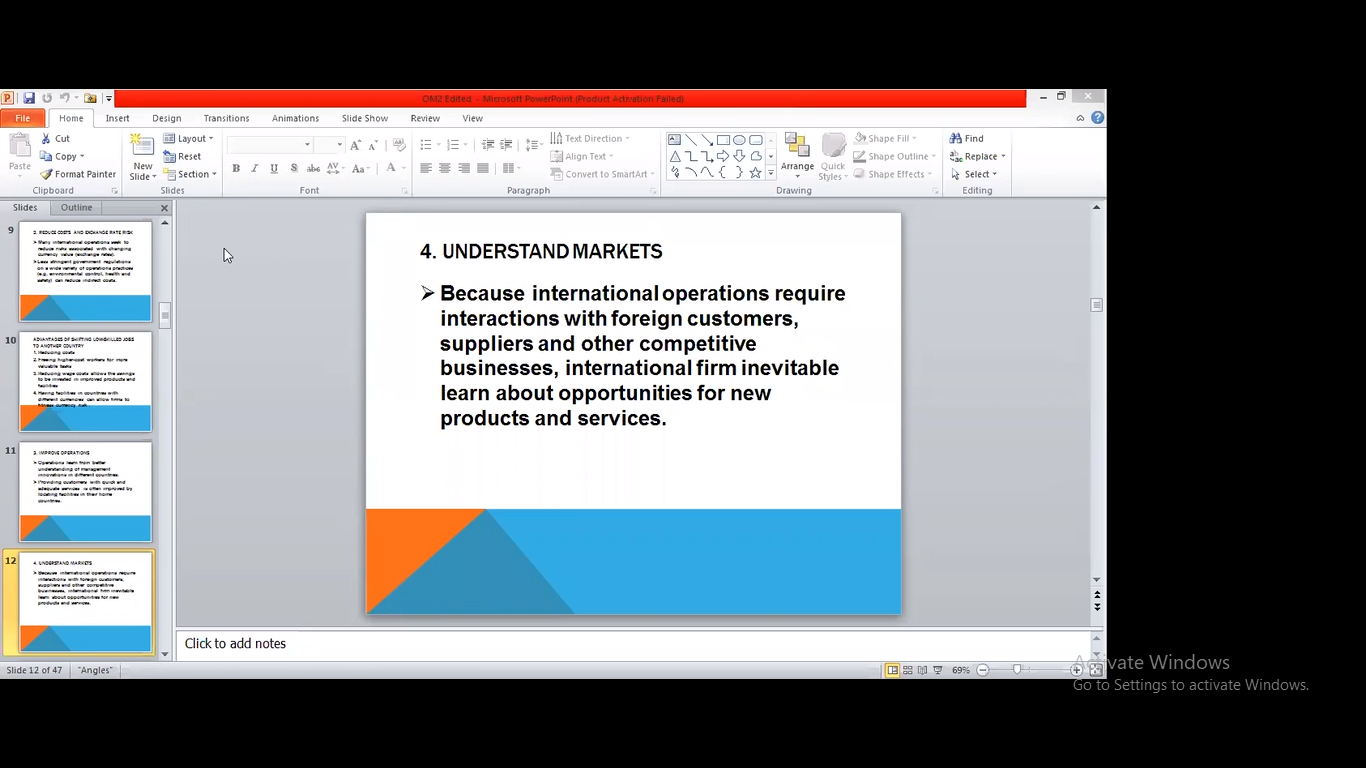Click the Undo arrow icon
Viewport: 1366px width, 768px height.
(64, 98)
